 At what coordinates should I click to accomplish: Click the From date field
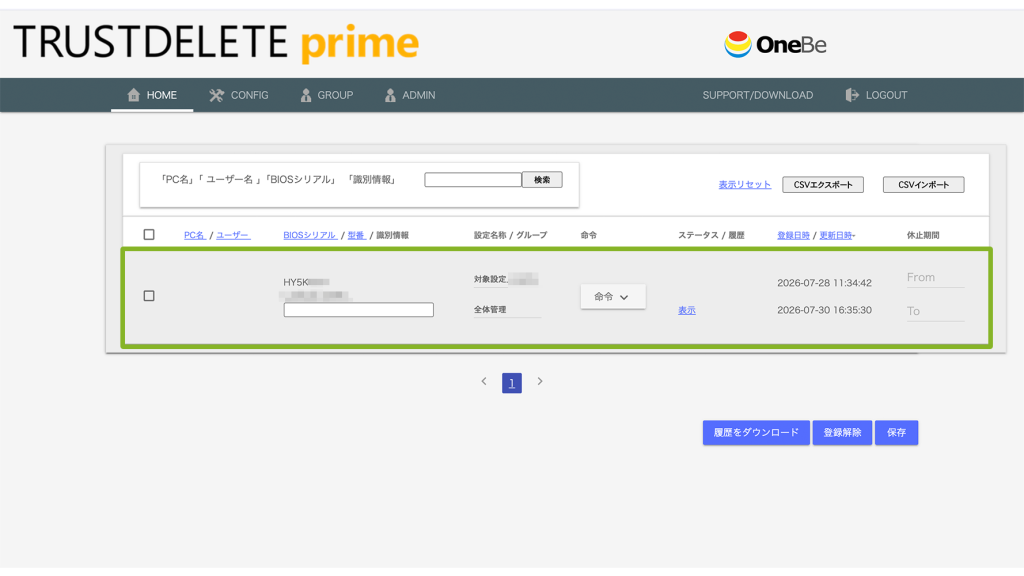point(935,278)
